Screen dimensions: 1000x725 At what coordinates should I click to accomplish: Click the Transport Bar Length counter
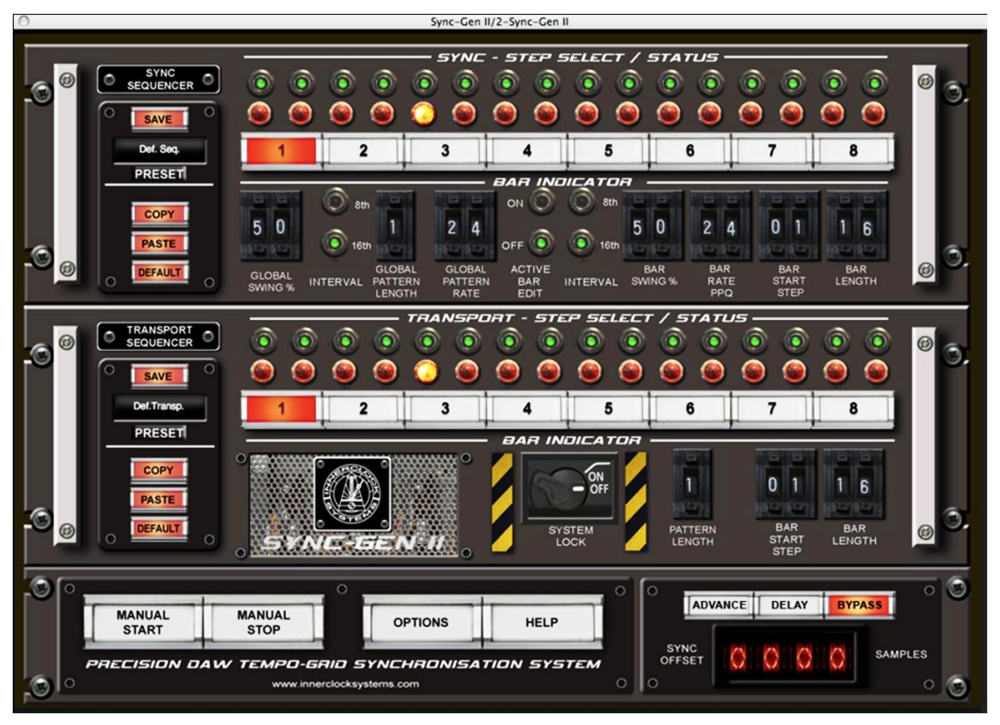point(853,485)
